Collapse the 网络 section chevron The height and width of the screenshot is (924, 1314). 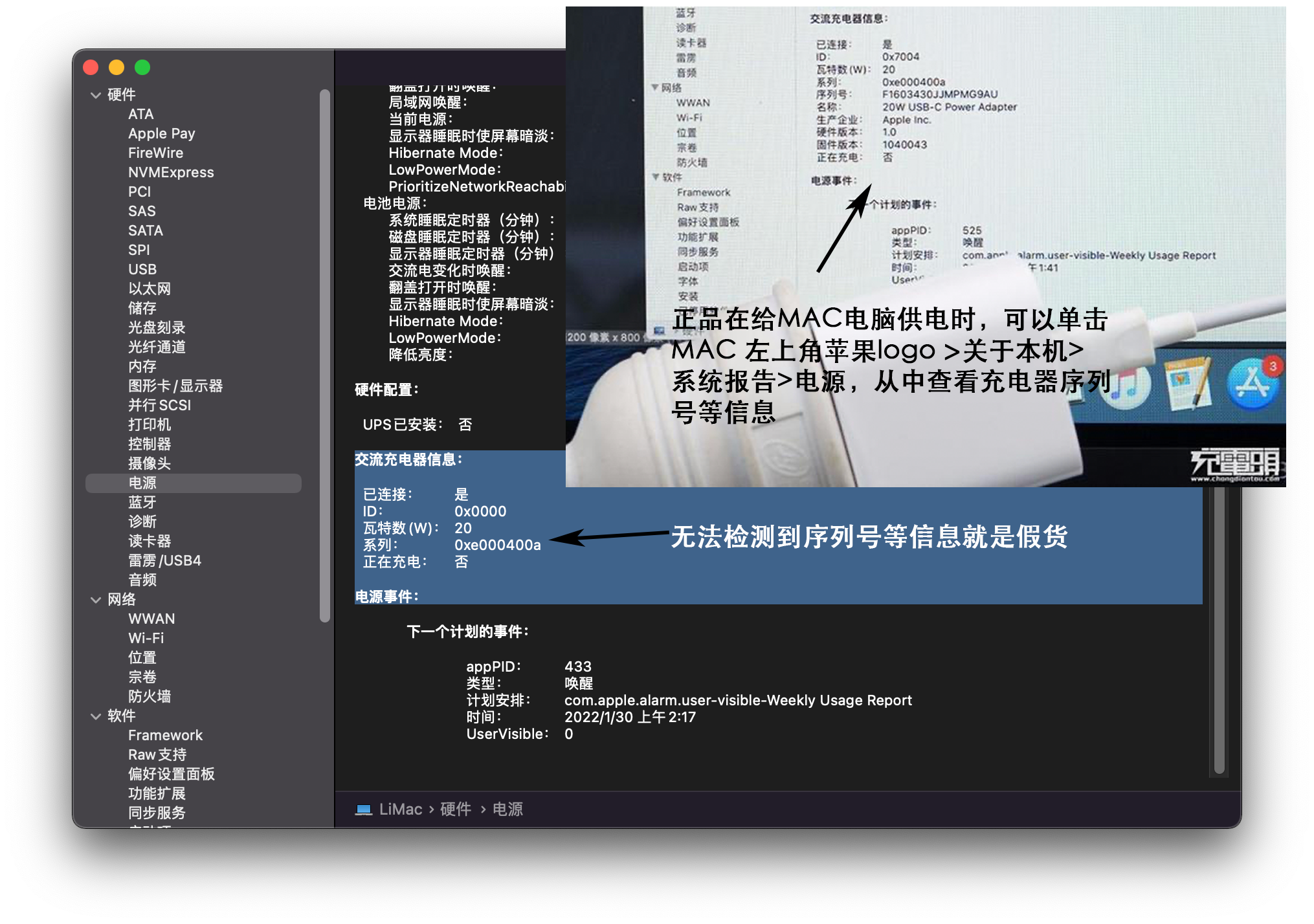click(x=96, y=600)
